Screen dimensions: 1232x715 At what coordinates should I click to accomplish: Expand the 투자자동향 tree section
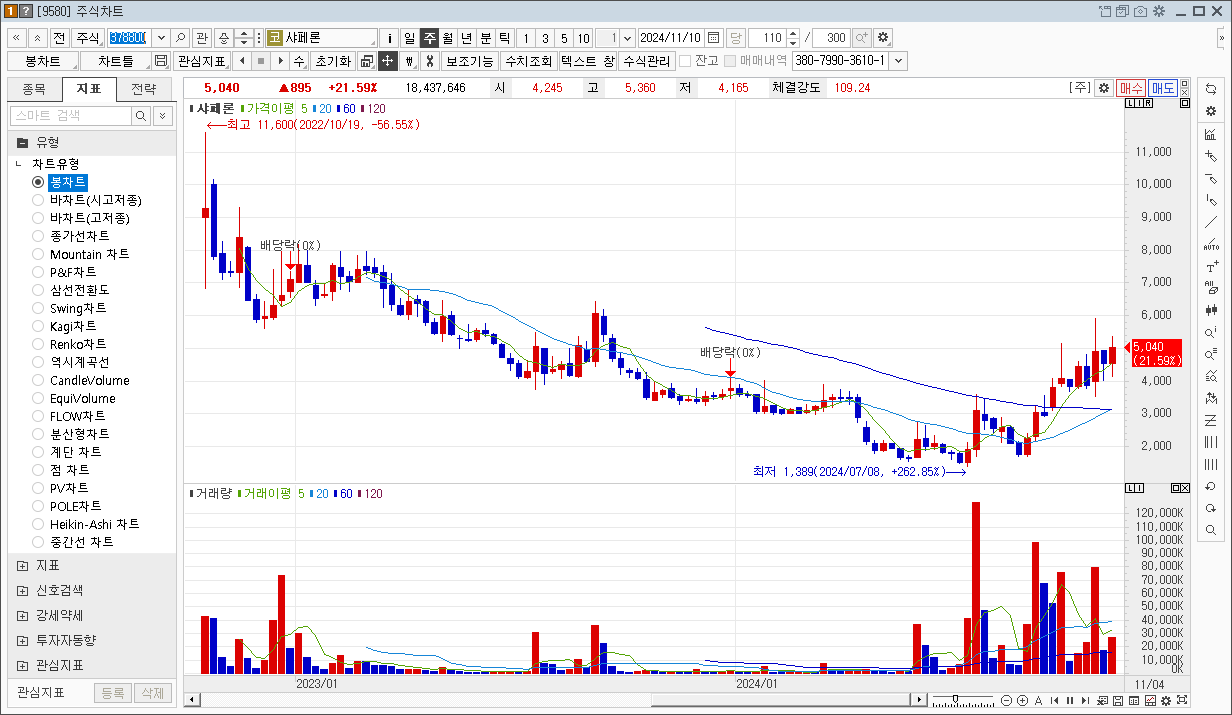click(x=22, y=640)
